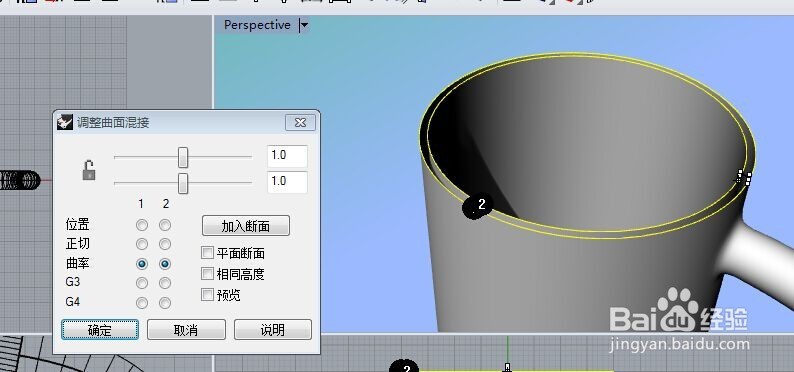
Task: Click the blend control point handles on the cup rim
Action: [x=743, y=178]
